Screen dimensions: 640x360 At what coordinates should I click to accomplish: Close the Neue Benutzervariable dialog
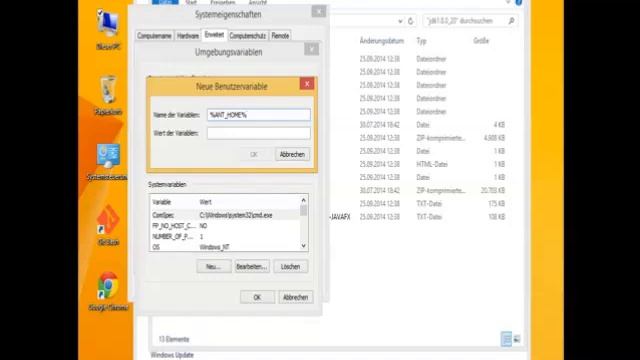tap(307, 84)
